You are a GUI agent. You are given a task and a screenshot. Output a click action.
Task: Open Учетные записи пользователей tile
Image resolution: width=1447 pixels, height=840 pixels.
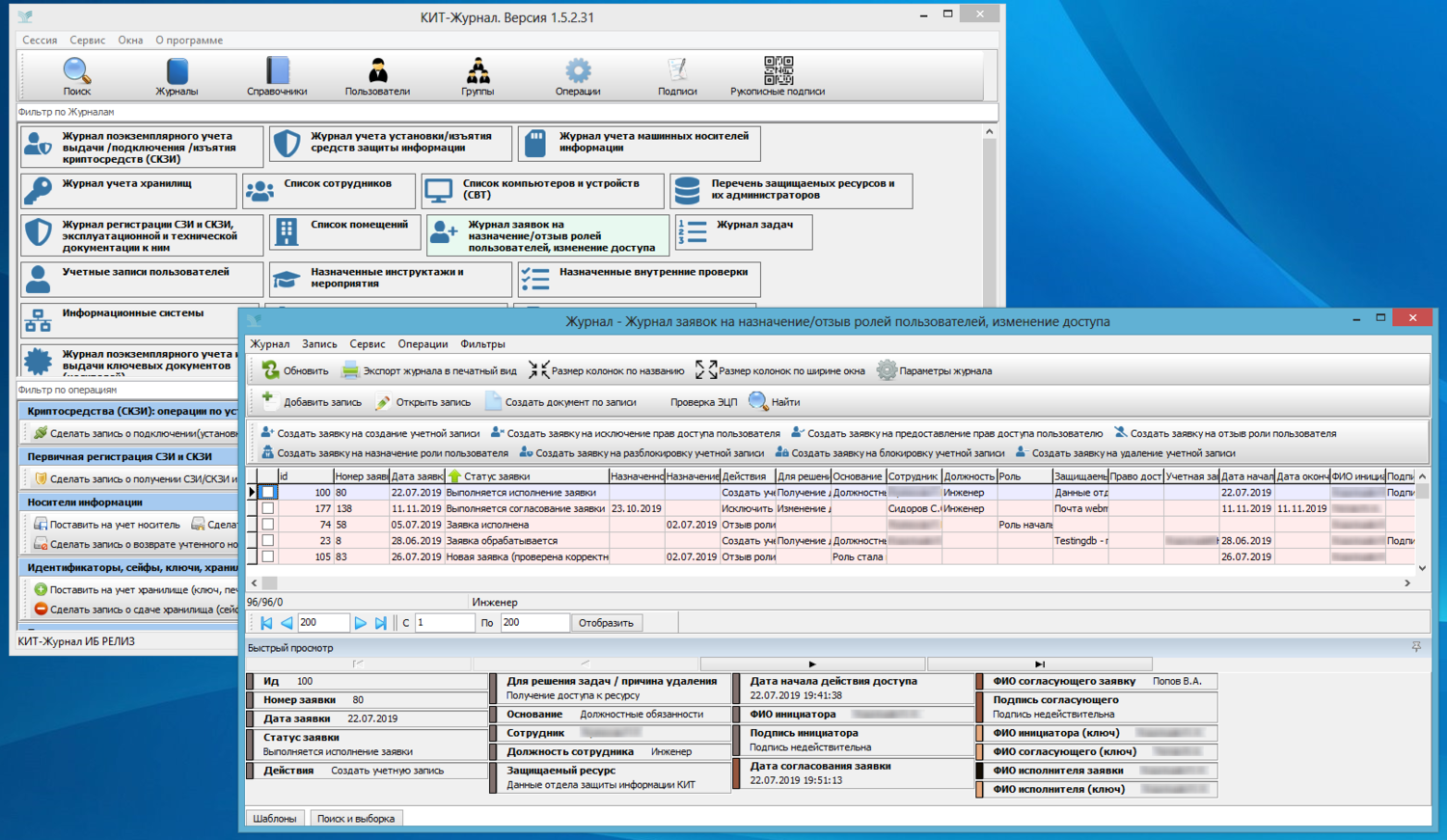click(142, 280)
